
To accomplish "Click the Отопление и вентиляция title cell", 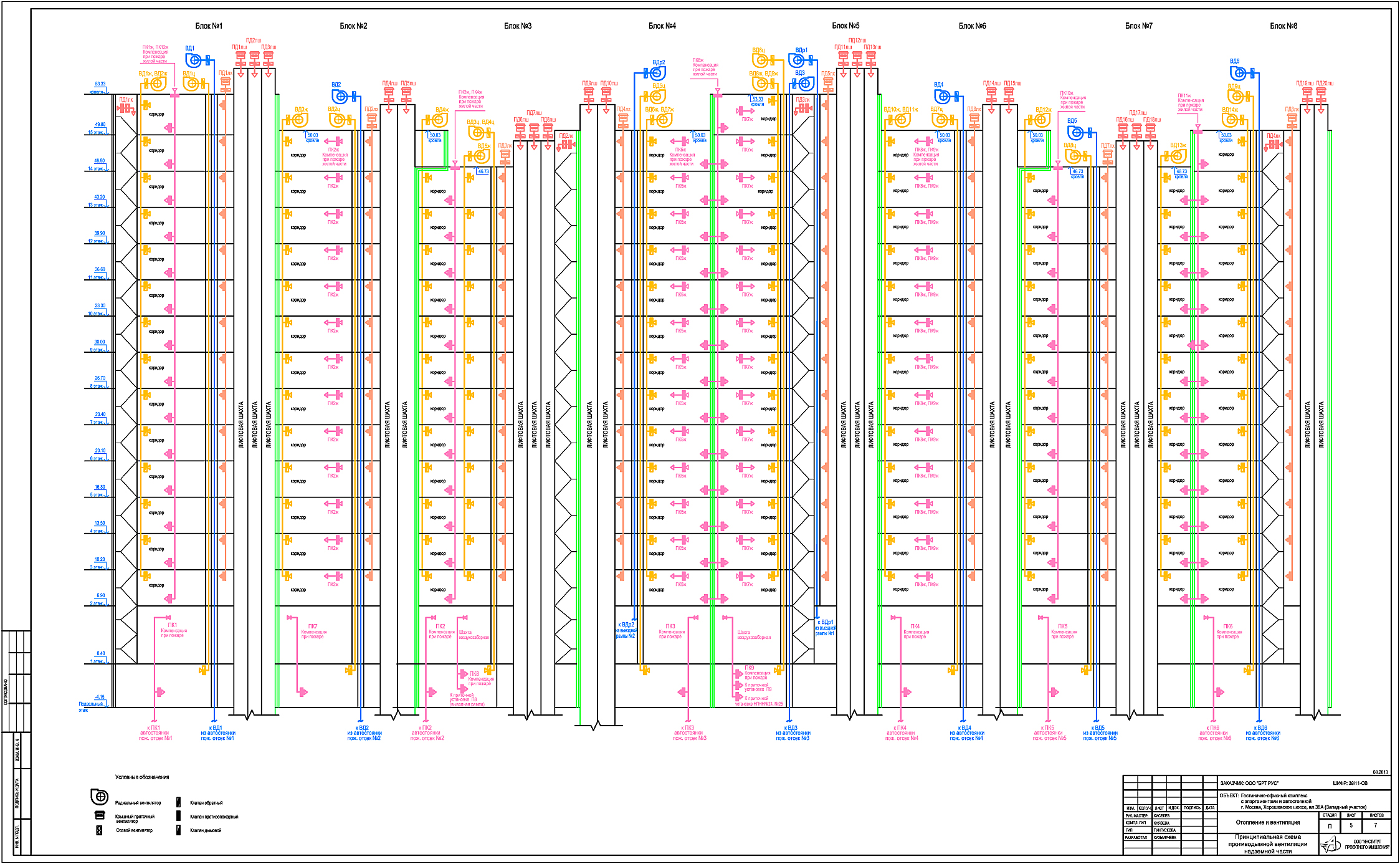I will coord(1267,822).
